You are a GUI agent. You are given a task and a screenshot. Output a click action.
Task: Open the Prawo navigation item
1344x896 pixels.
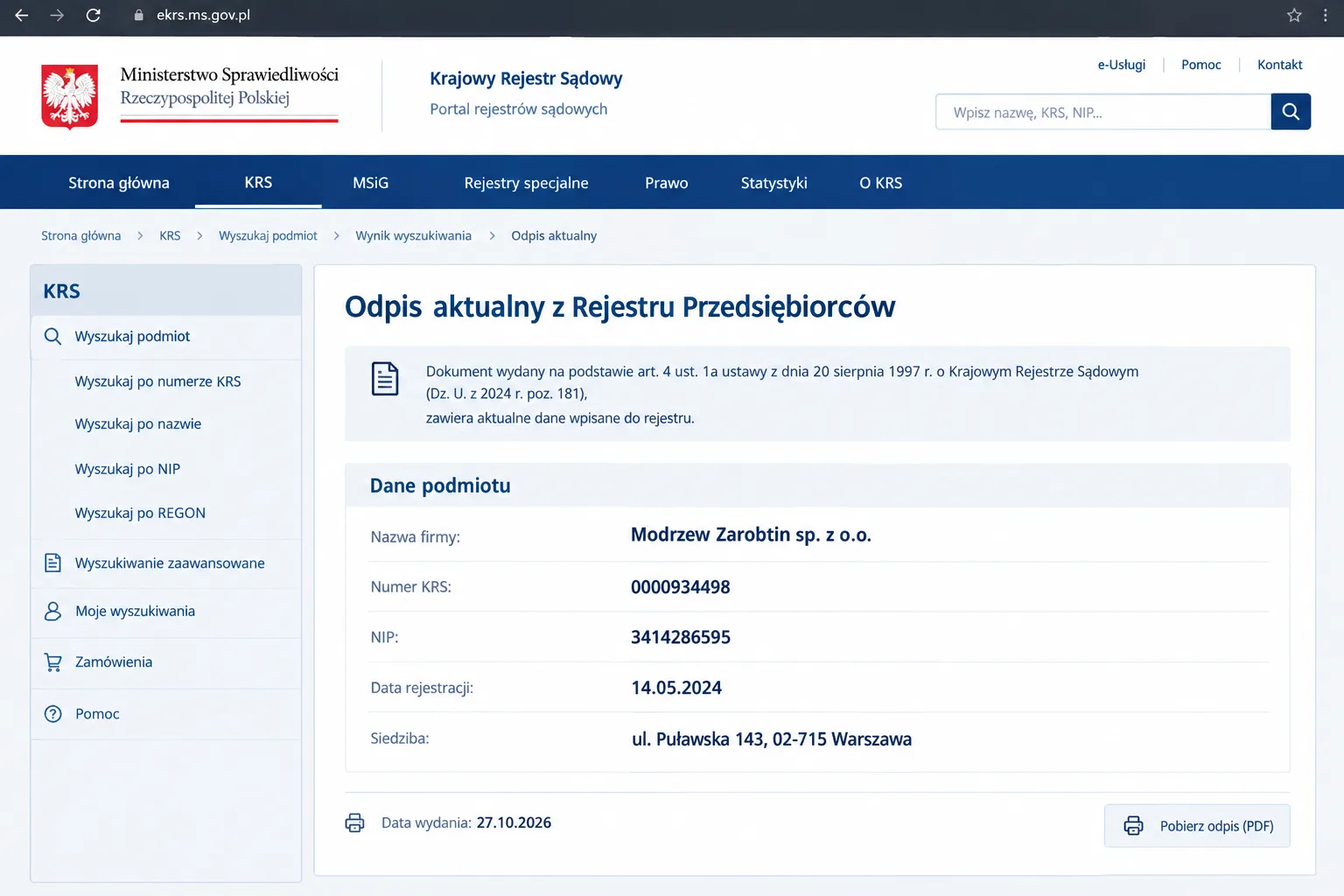(x=666, y=183)
